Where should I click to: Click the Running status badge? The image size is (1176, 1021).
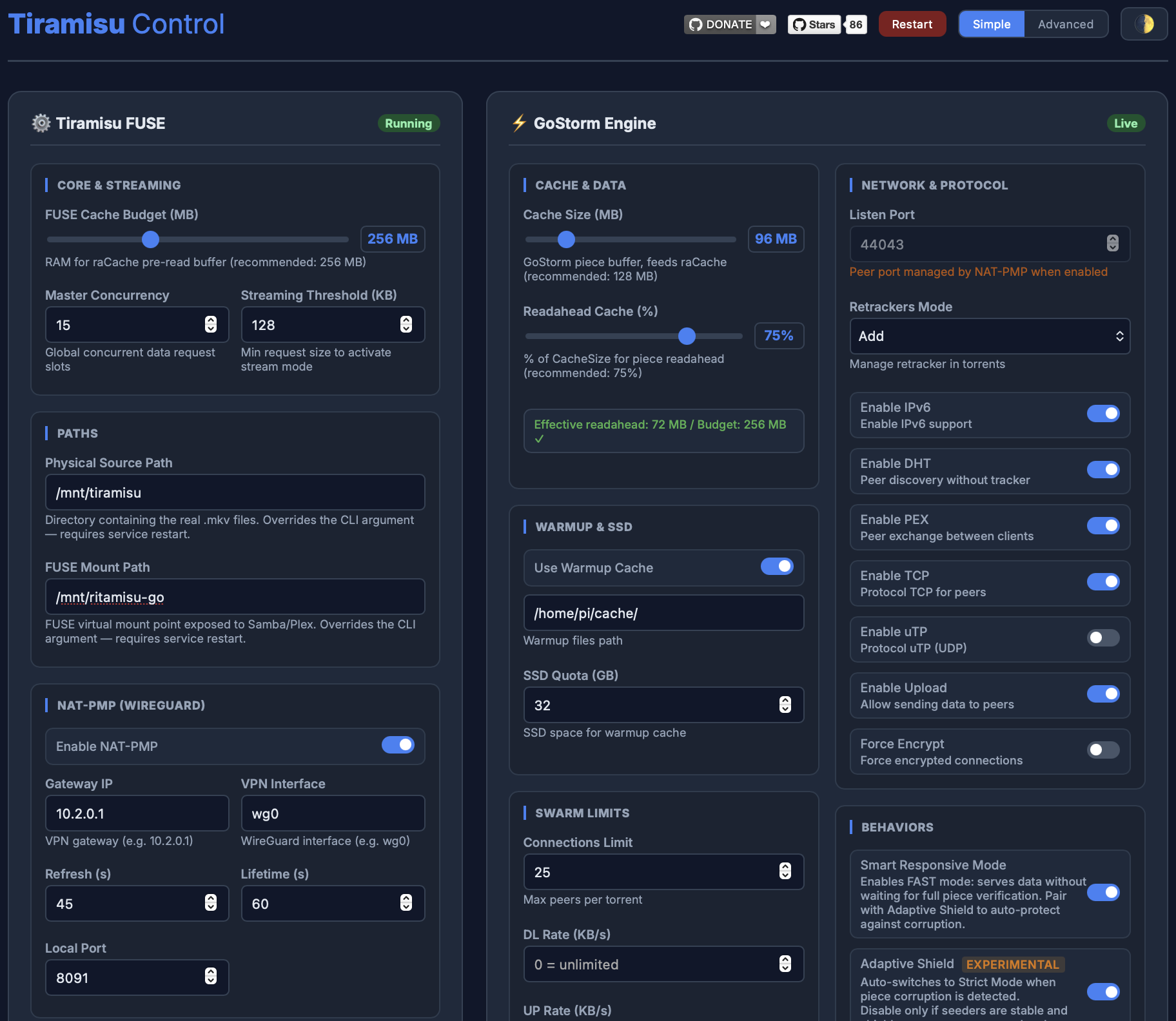(409, 123)
